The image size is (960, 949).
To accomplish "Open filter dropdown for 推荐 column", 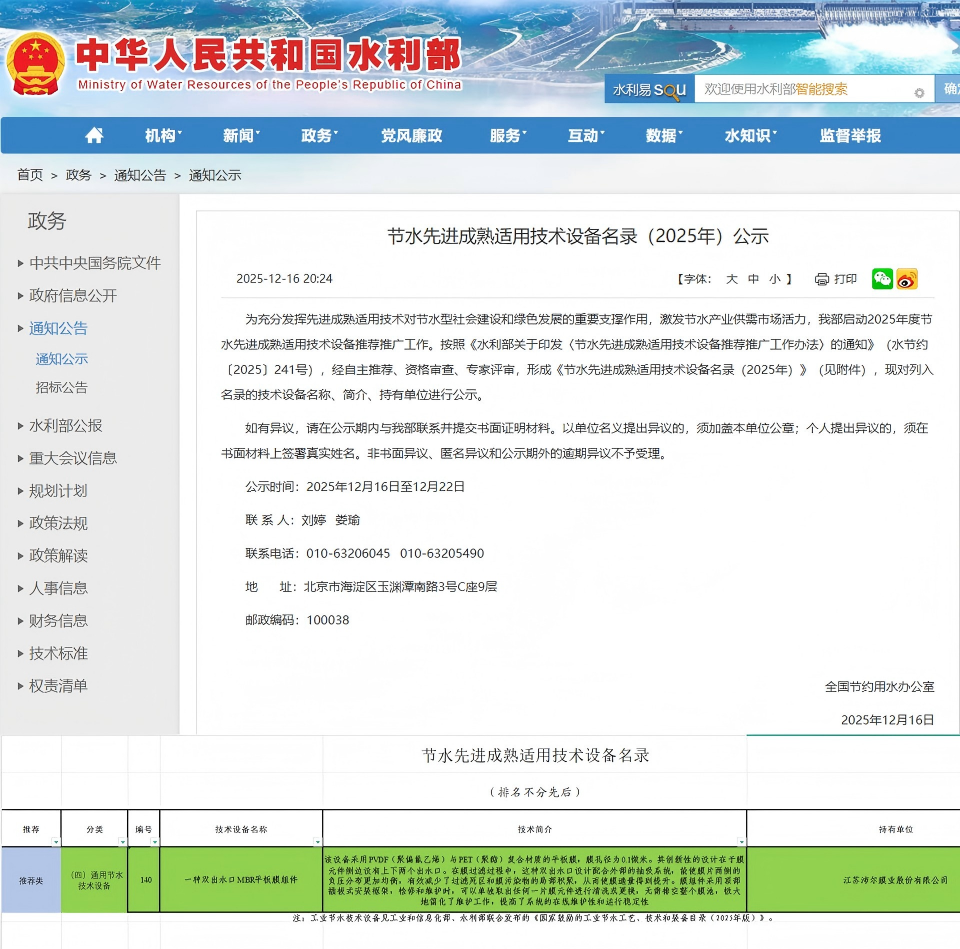I will (x=55, y=842).
